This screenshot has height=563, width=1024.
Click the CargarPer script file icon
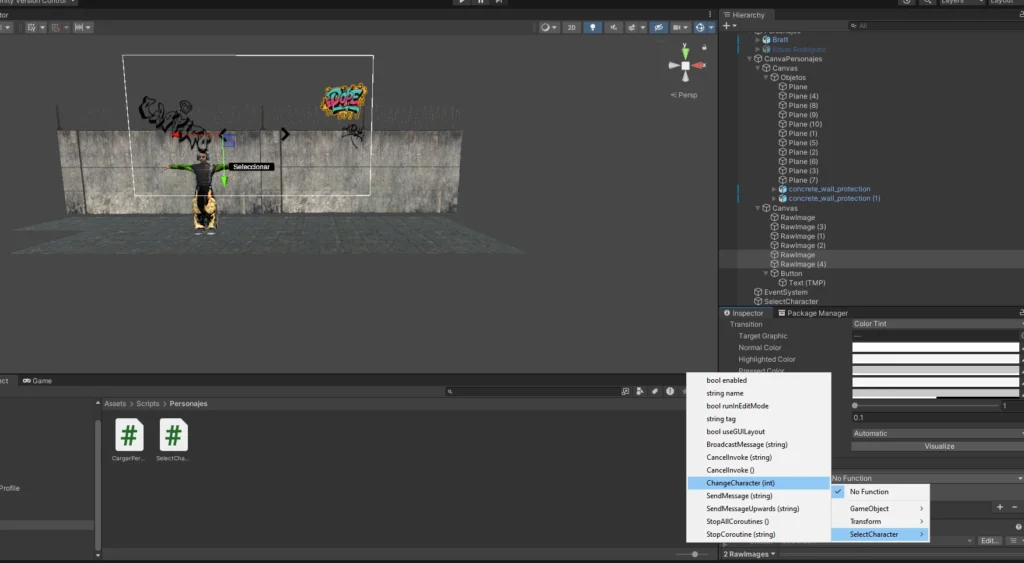[129, 436]
